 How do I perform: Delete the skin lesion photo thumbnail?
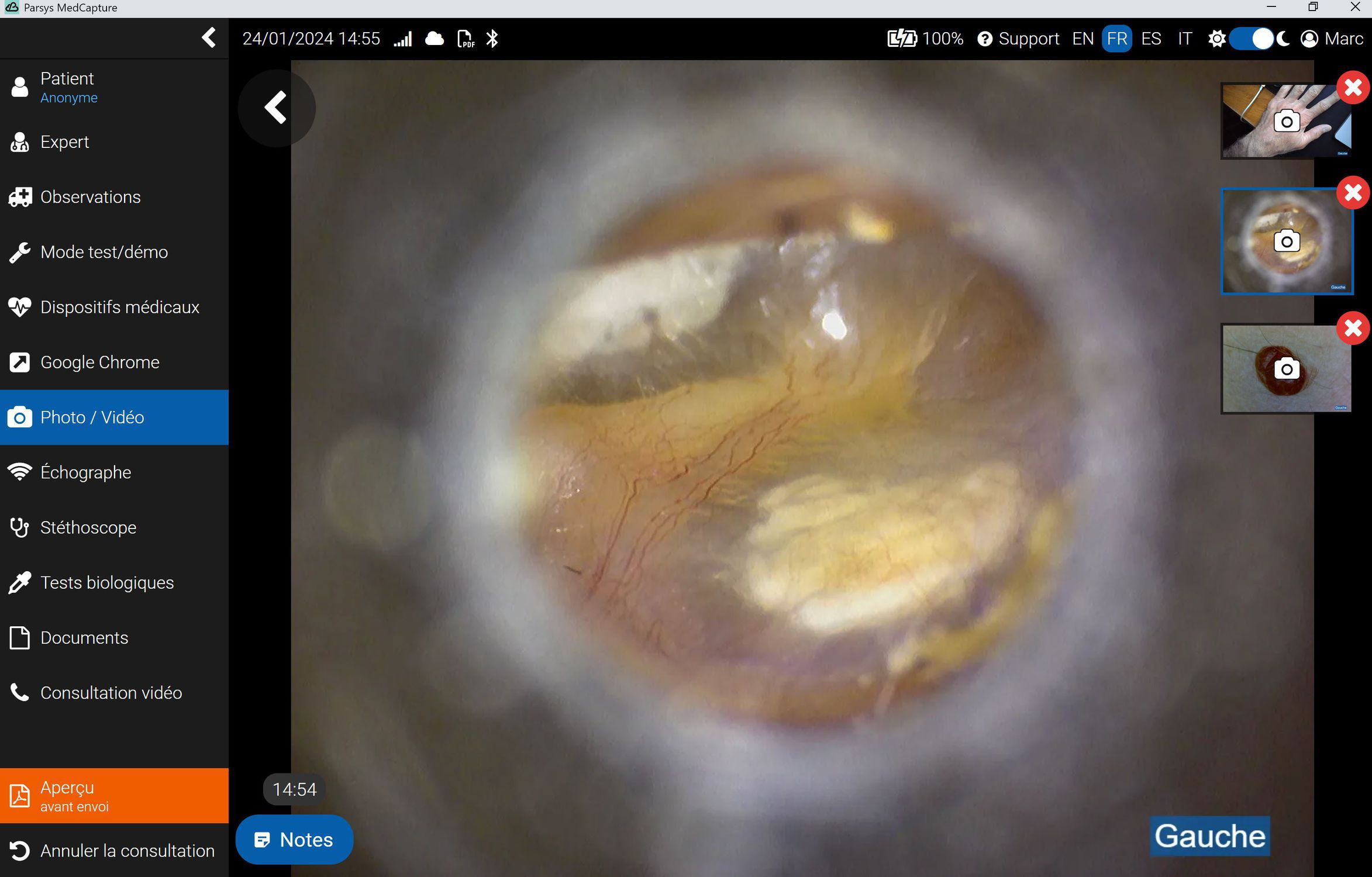(x=1352, y=328)
